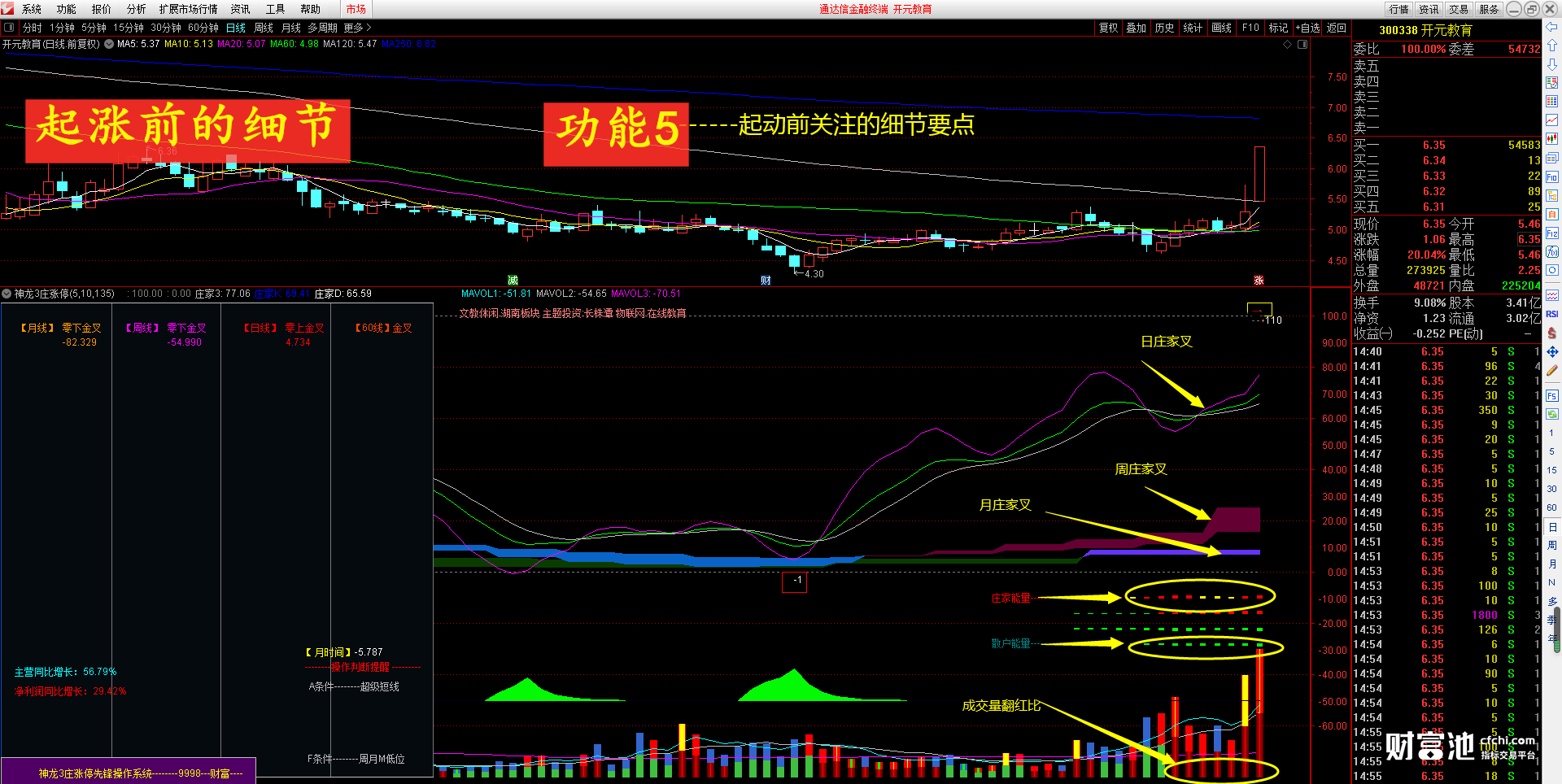The image size is (1562, 784).
Task: Open the 多周期 multi-period option
Action: coord(322,28)
